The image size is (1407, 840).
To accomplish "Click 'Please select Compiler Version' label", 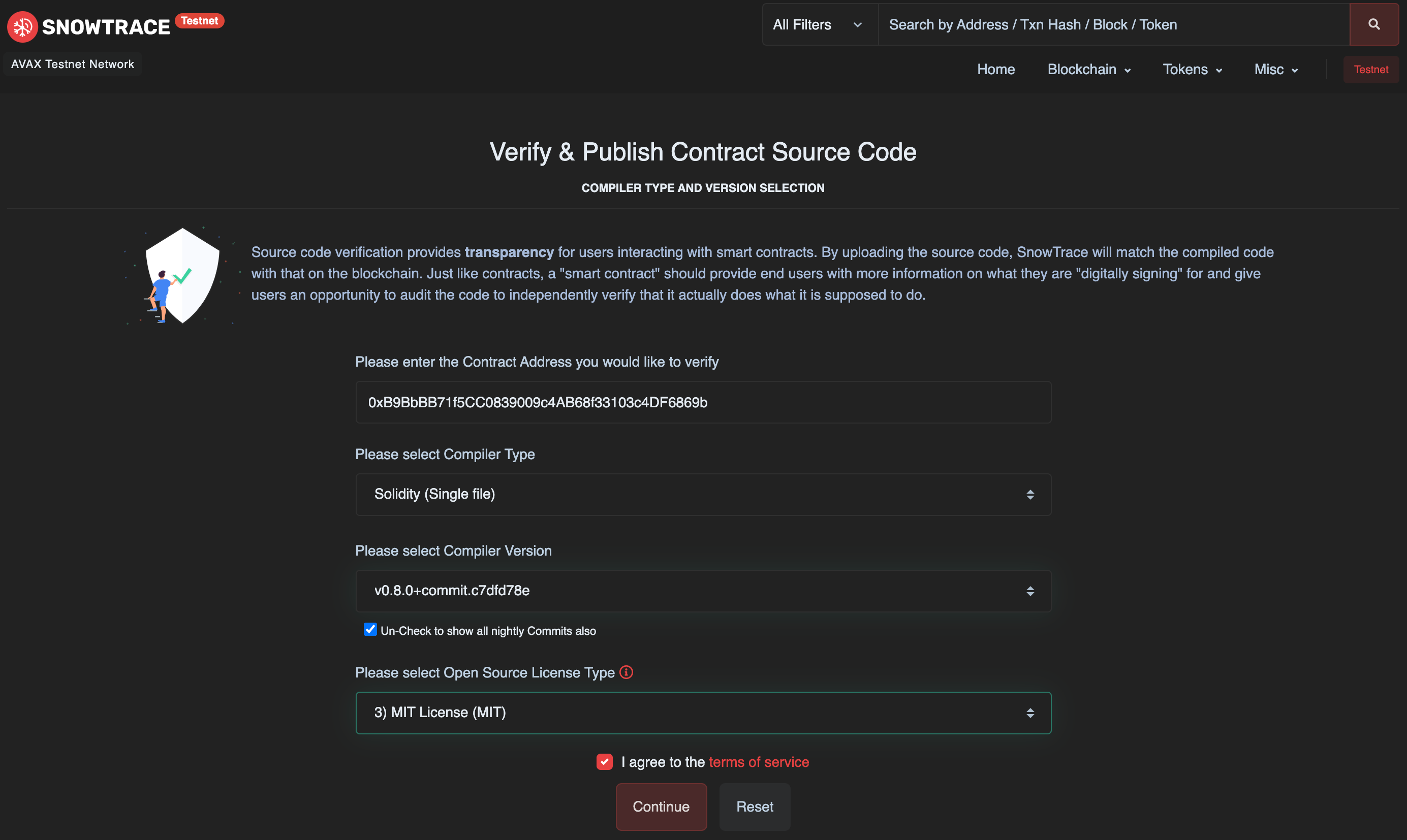I will (x=454, y=551).
